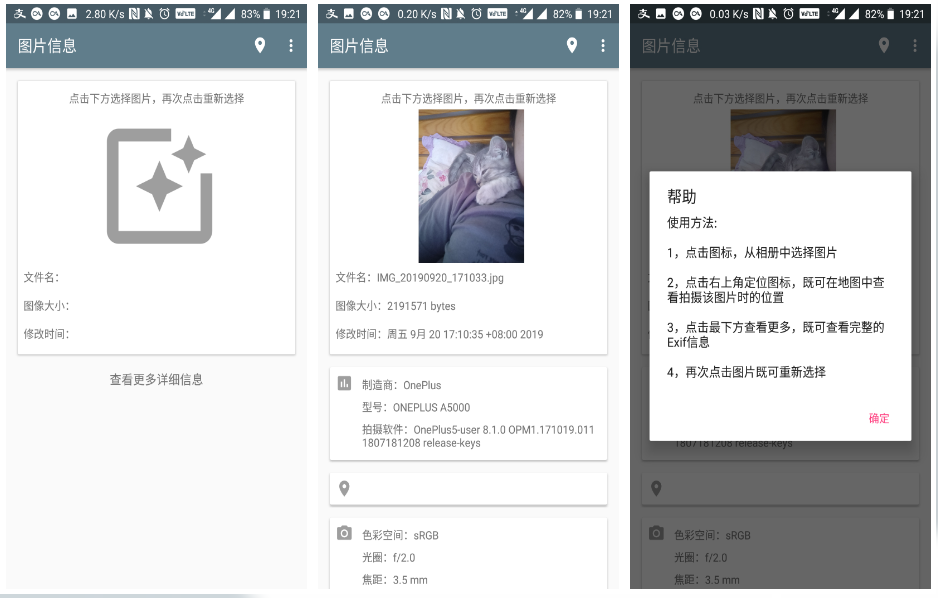The image size is (938, 598).
Task: Tap the 修改时间 line showing 周五 9月 20
Action: [439, 334]
